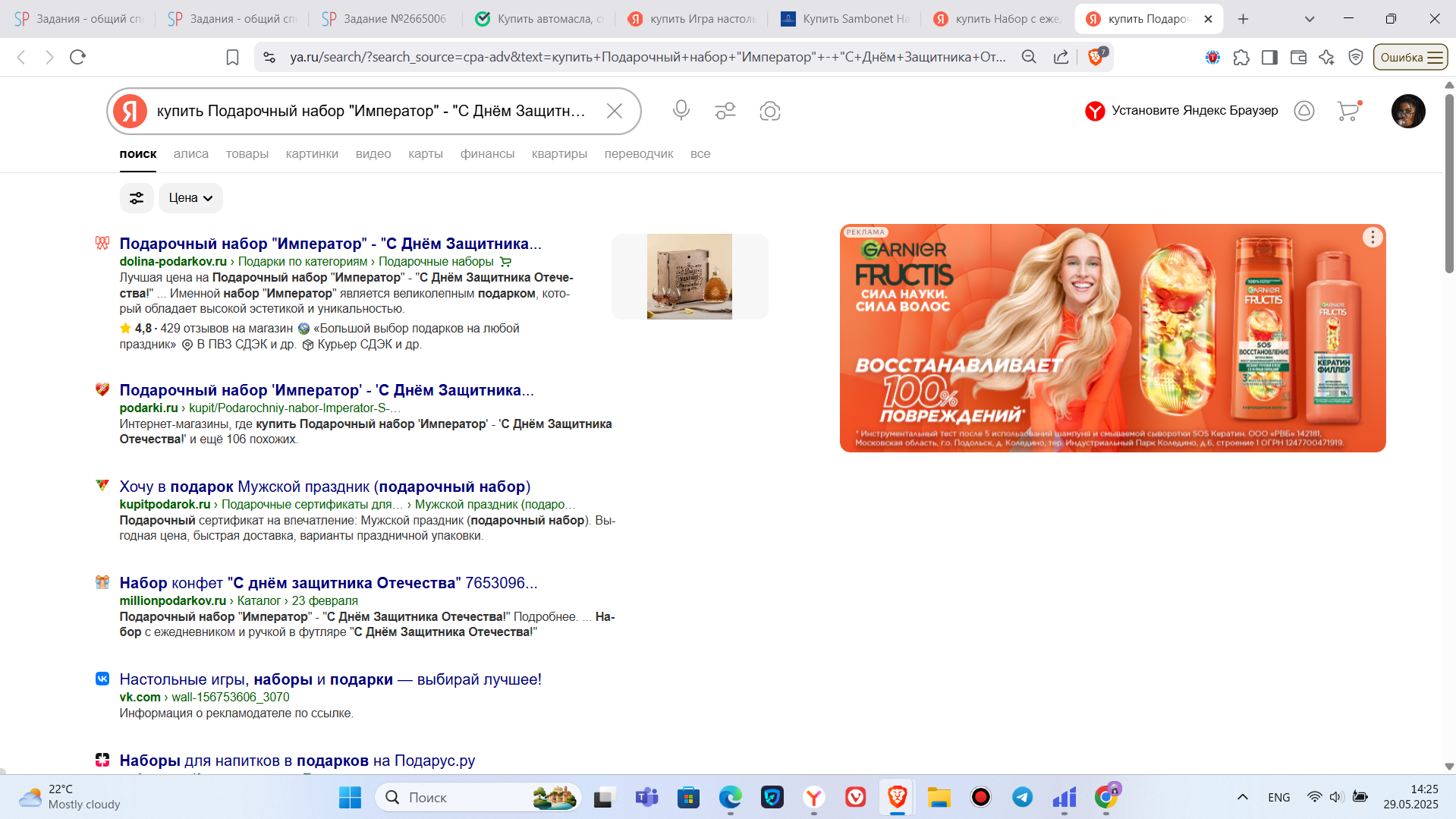Open the filters icon button
1456x819 pixels.
137,198
